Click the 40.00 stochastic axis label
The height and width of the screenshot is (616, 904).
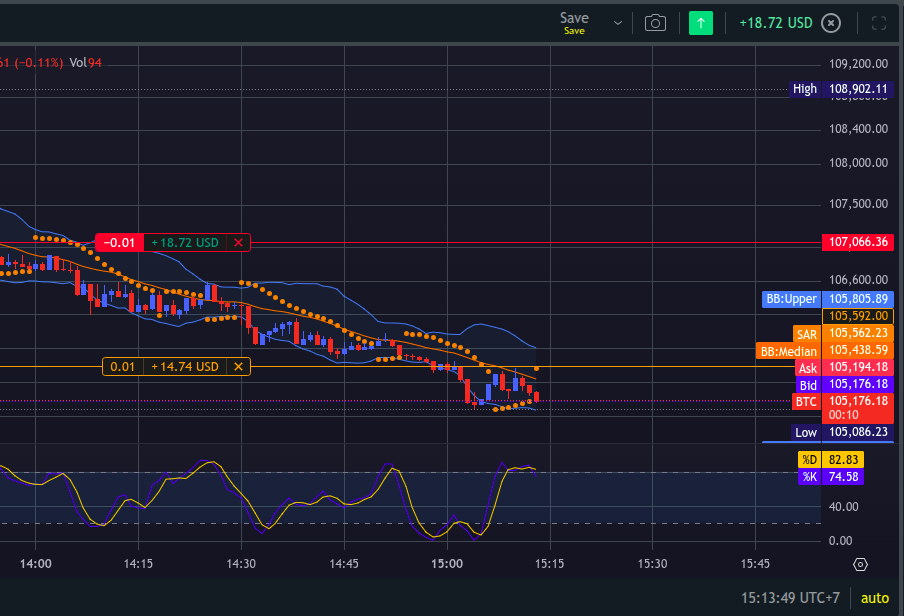click(843, 507)
